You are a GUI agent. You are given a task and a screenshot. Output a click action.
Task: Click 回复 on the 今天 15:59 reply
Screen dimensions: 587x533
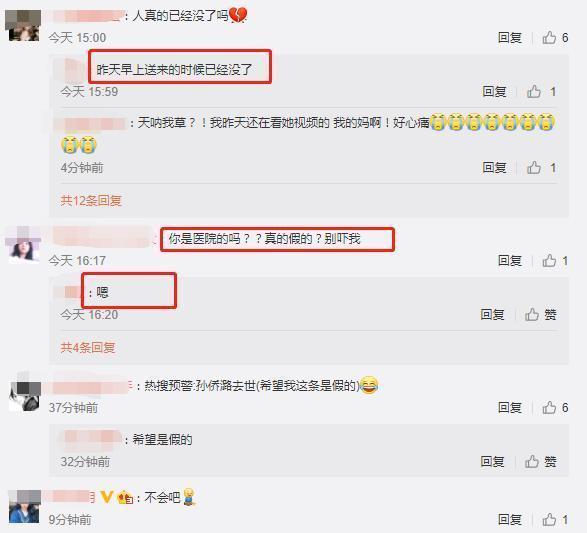(494, 91)
